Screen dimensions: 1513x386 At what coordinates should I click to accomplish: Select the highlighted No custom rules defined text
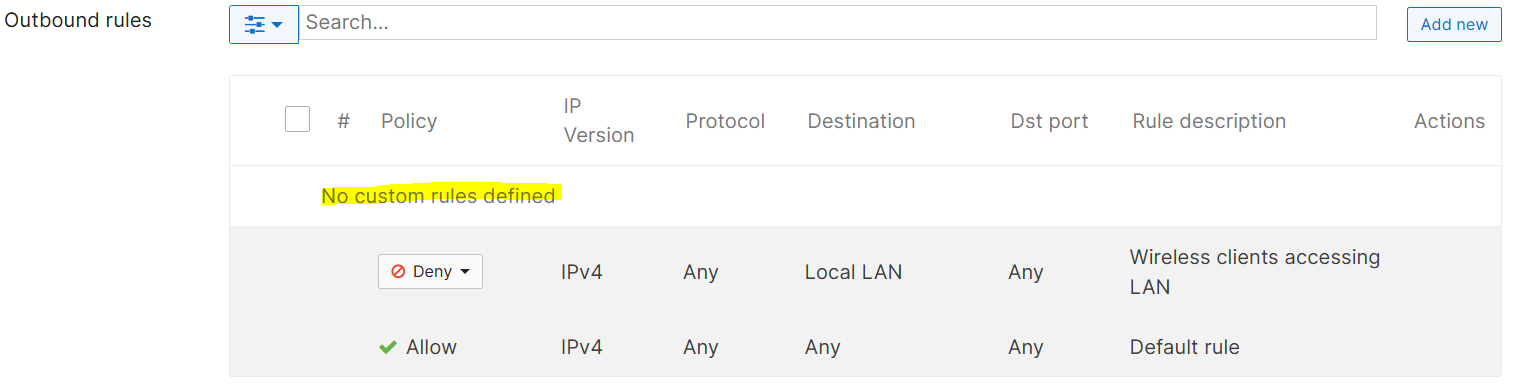click(x=438, y=196)
